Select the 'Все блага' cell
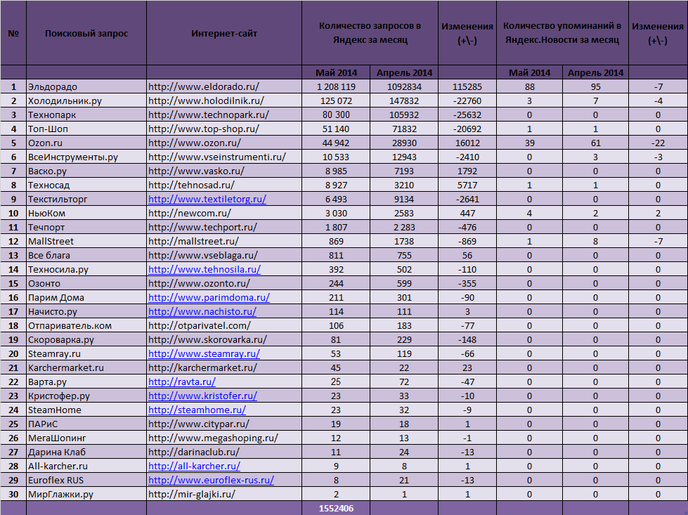Image resolution: width=688 pixels, height=515 pixels. click(86, 255)
